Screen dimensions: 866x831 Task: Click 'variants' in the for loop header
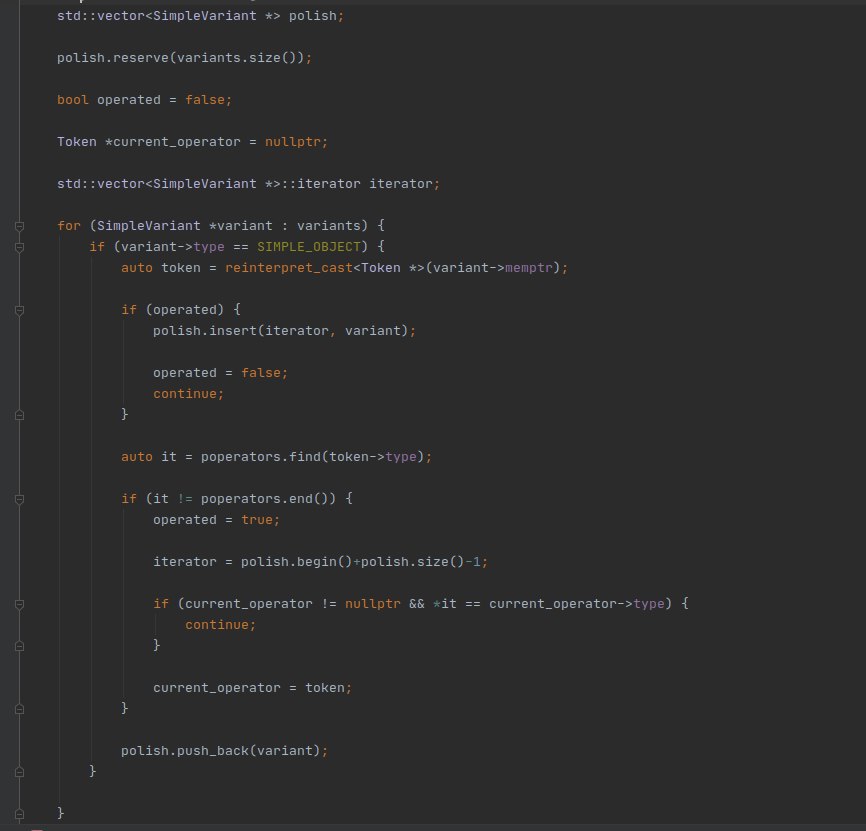[329, 226]
